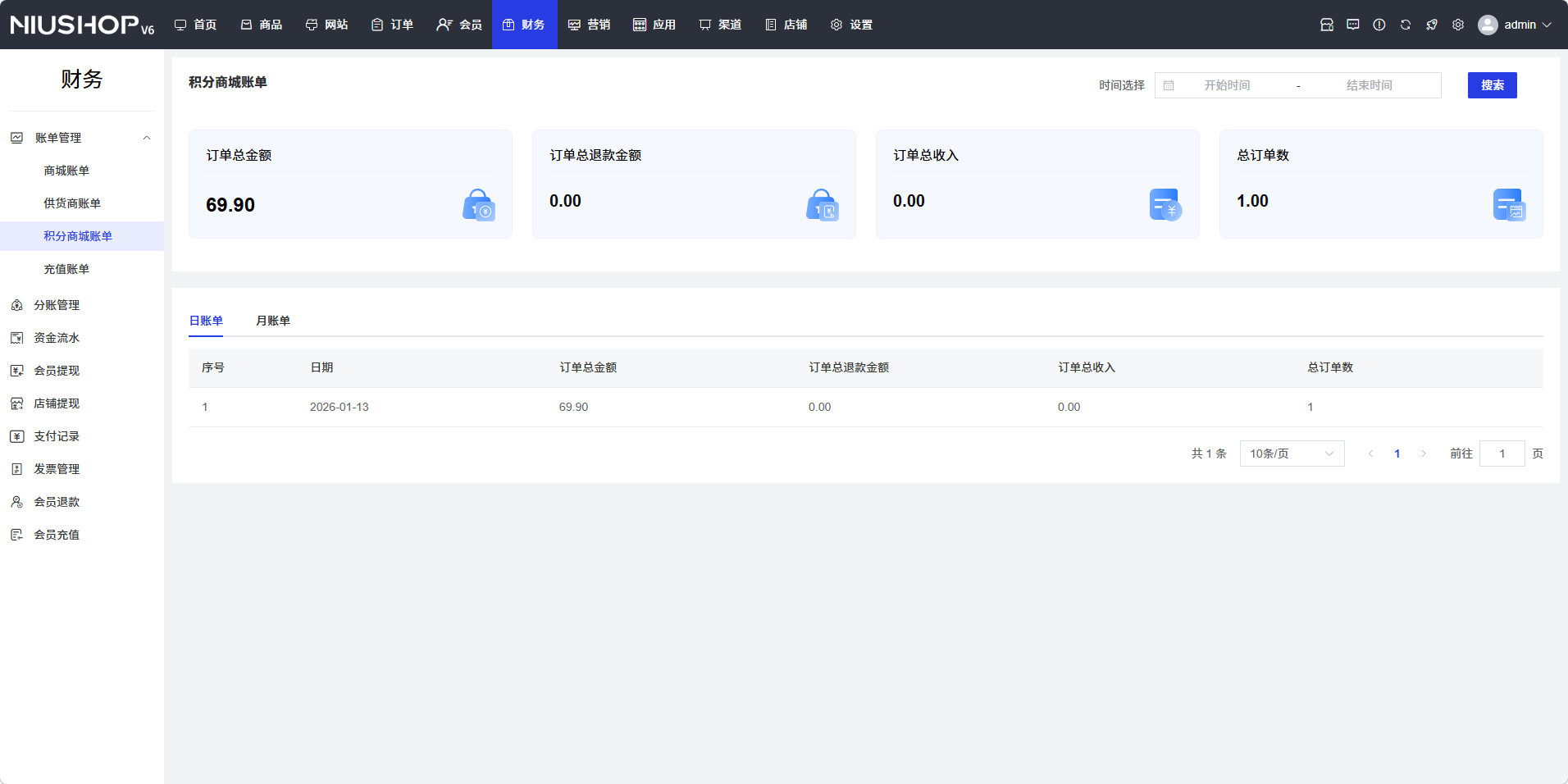
Task: Click the 开始时间 date field
Action: point(1227,85)
